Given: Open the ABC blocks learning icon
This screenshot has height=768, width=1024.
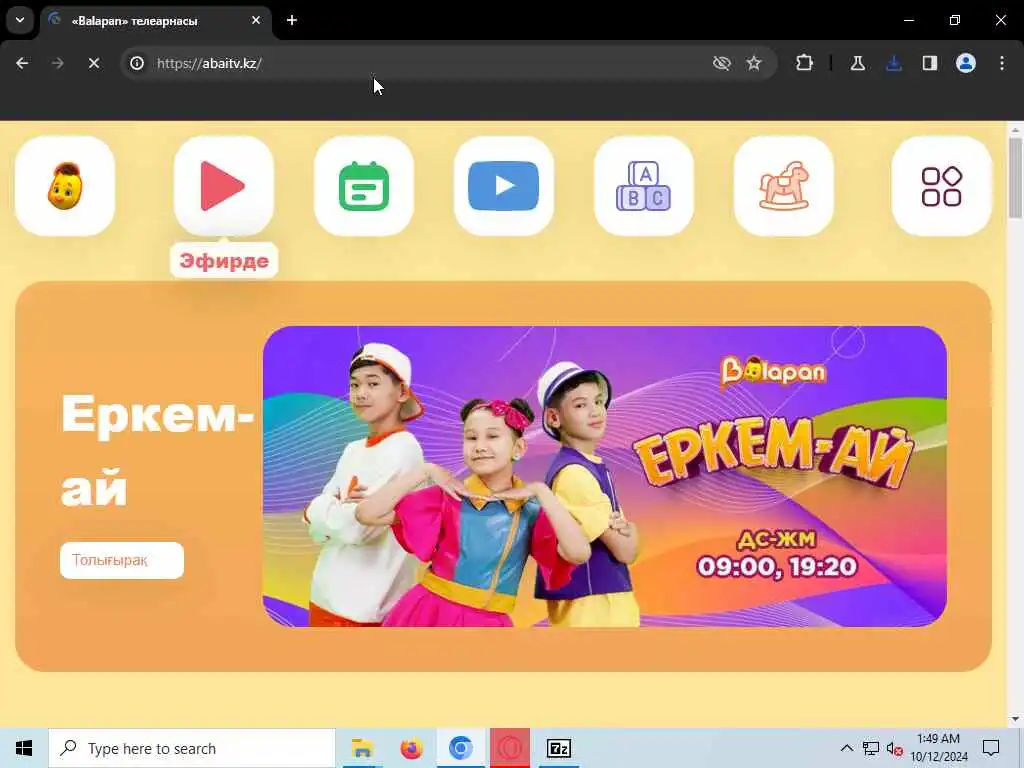Looking at the screenshot, I should (643, 186).
